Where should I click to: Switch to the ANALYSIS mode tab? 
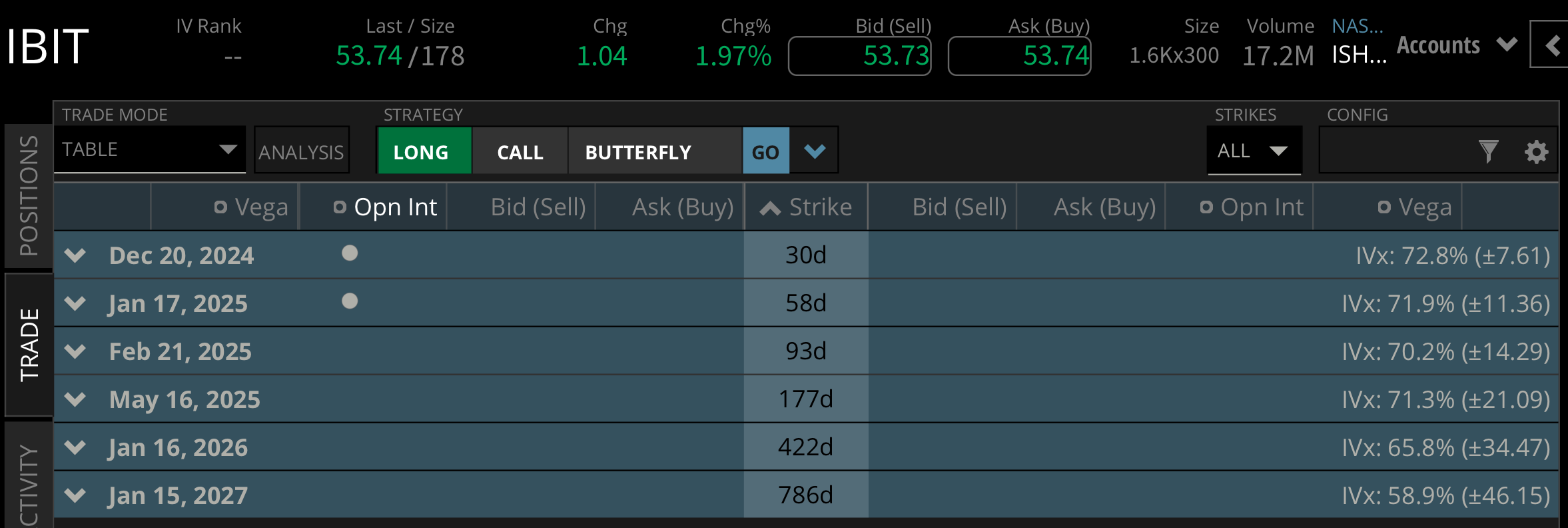(301, 151)
